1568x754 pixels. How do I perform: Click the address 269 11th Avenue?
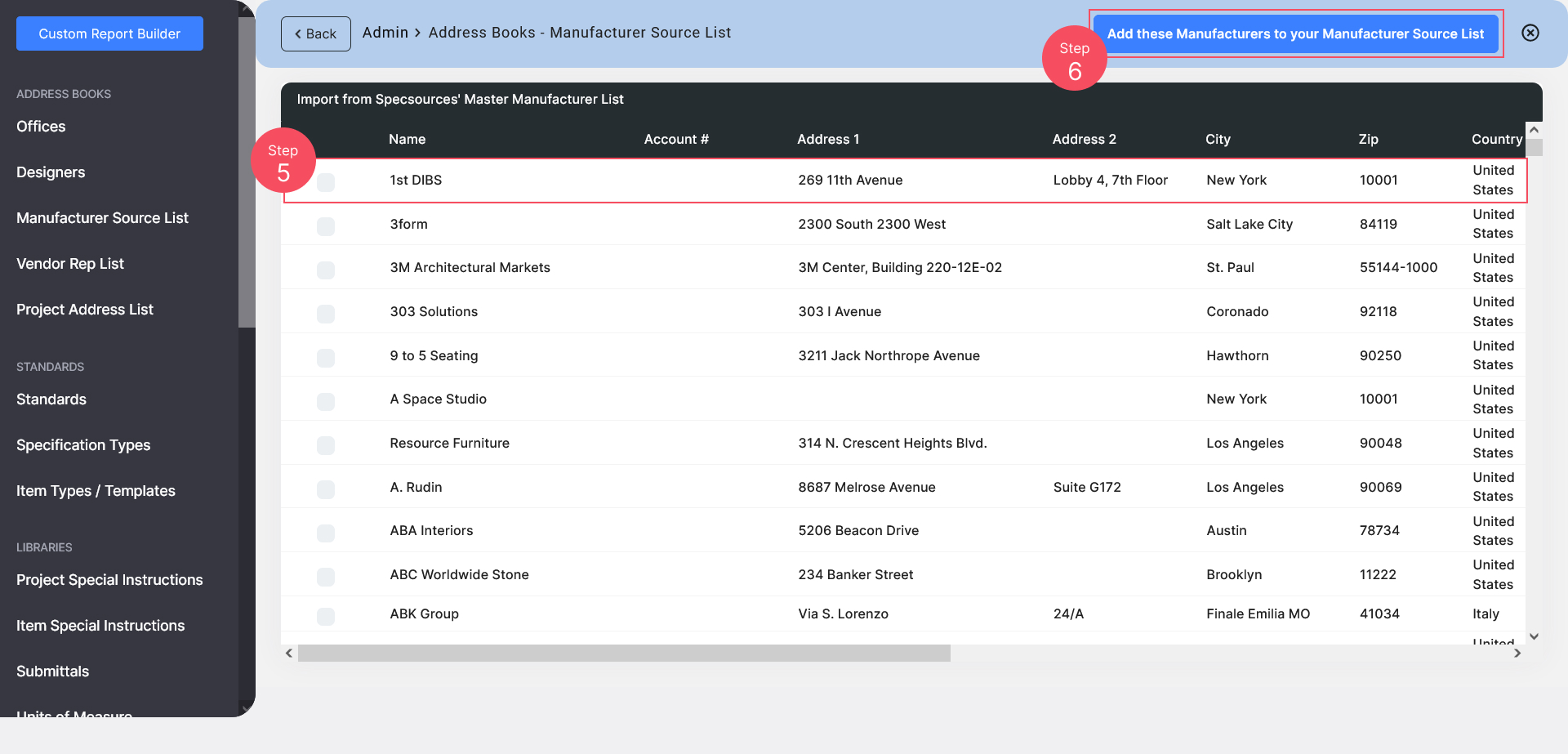coord(850,180)
